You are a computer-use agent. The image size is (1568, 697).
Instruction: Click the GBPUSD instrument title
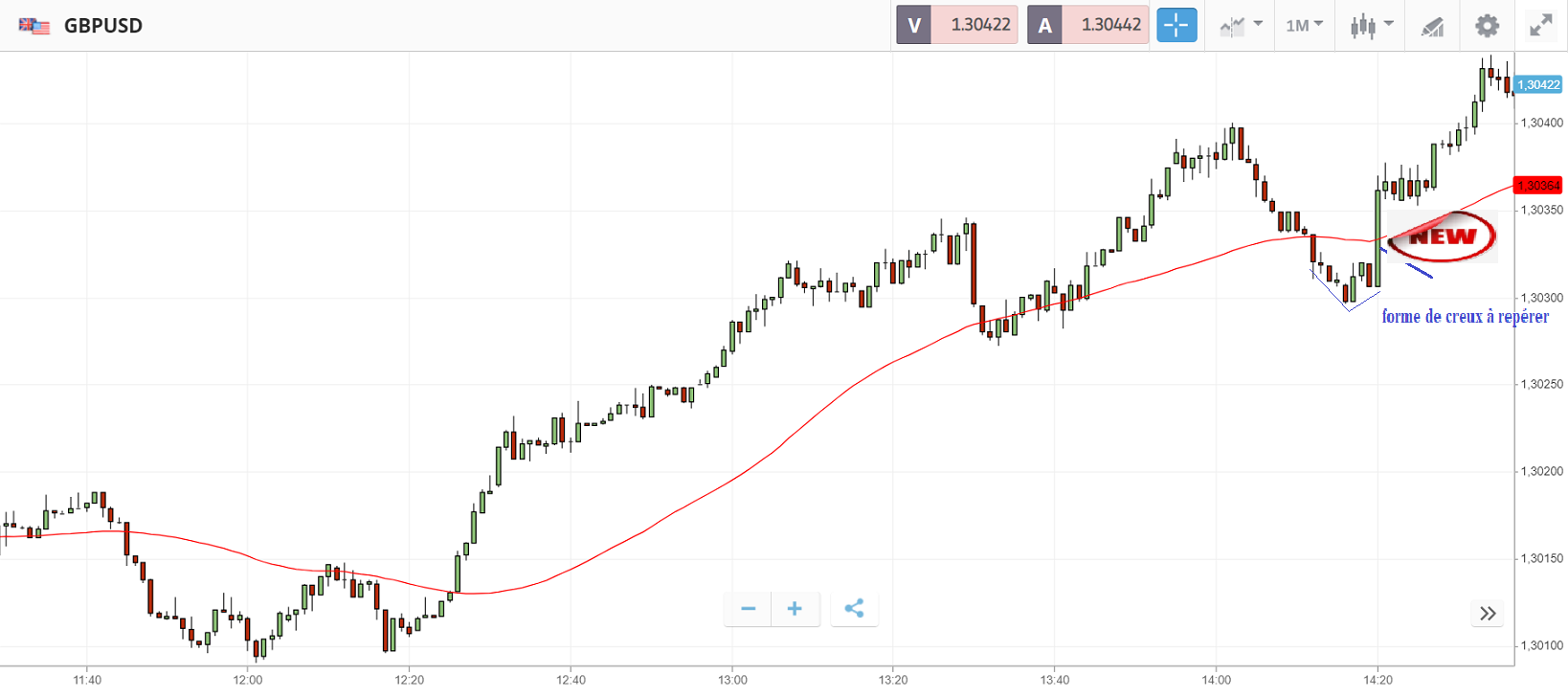pyautogui.click(x=103, y=26)
